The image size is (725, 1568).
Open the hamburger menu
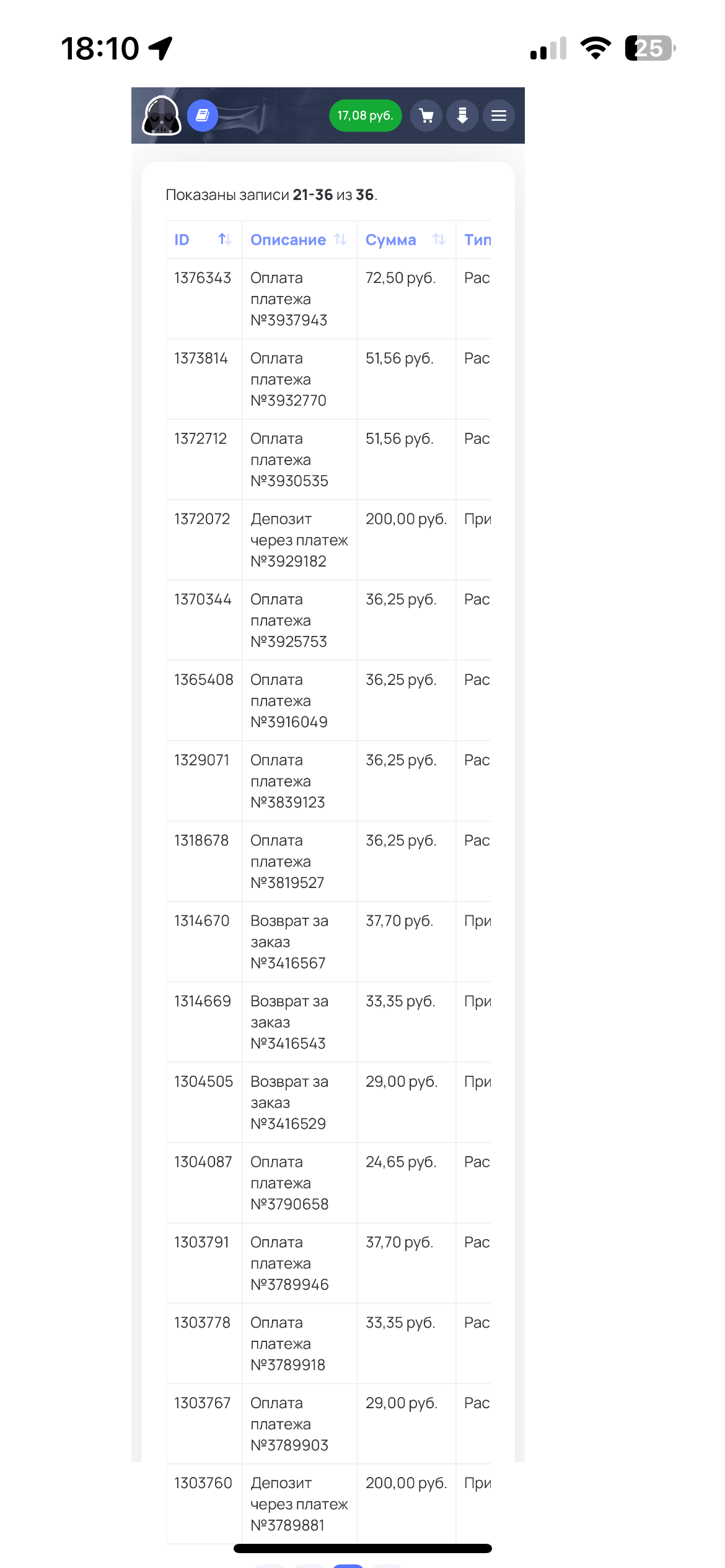499,116
